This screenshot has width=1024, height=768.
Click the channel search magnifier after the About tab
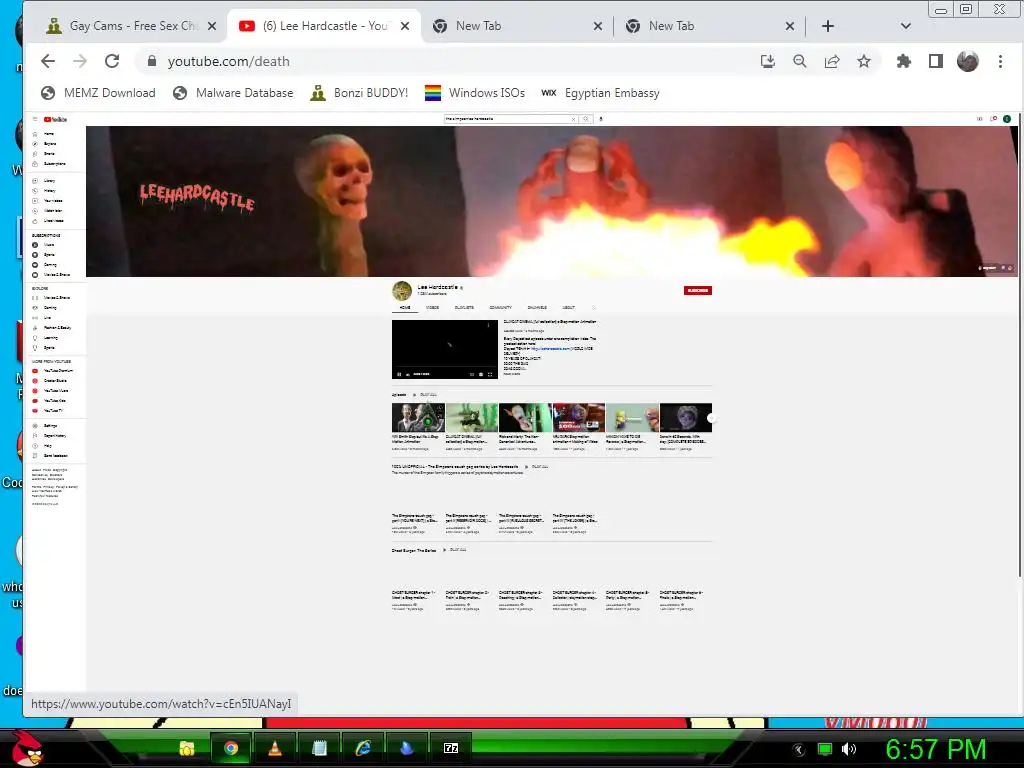pyautogui.click(x=594, y=307)
